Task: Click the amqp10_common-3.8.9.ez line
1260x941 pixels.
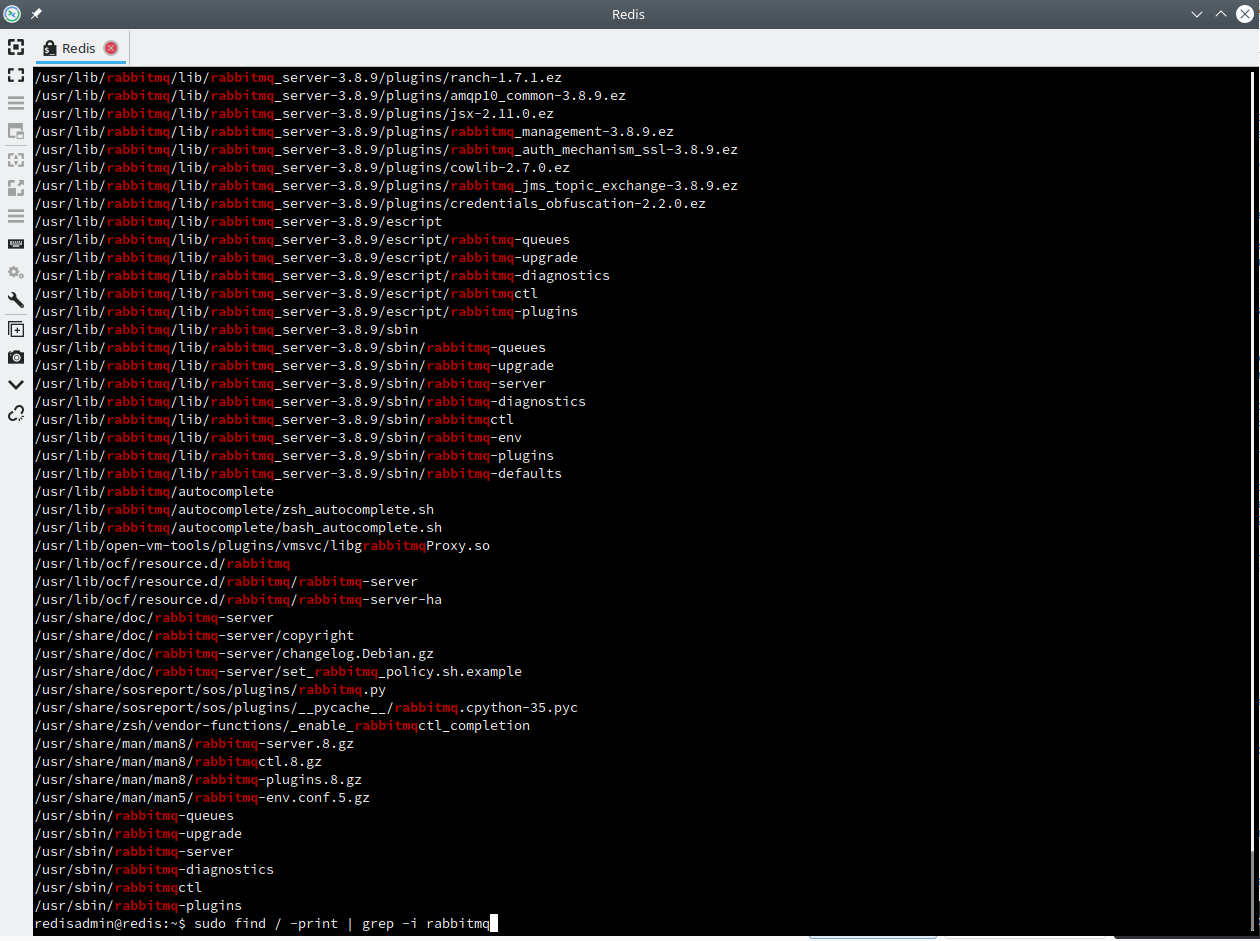Action: coord(330,95)
